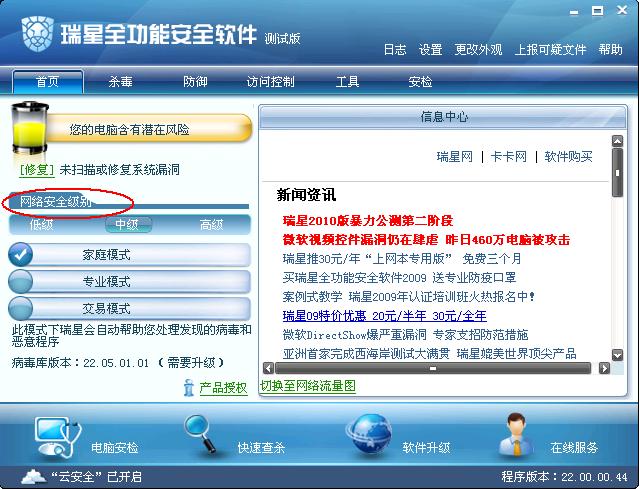Image resolution: width=639 pixels, height=489 pixels.
Task: Open 上报可疑文件 option
Action: (x=550, y=50)
